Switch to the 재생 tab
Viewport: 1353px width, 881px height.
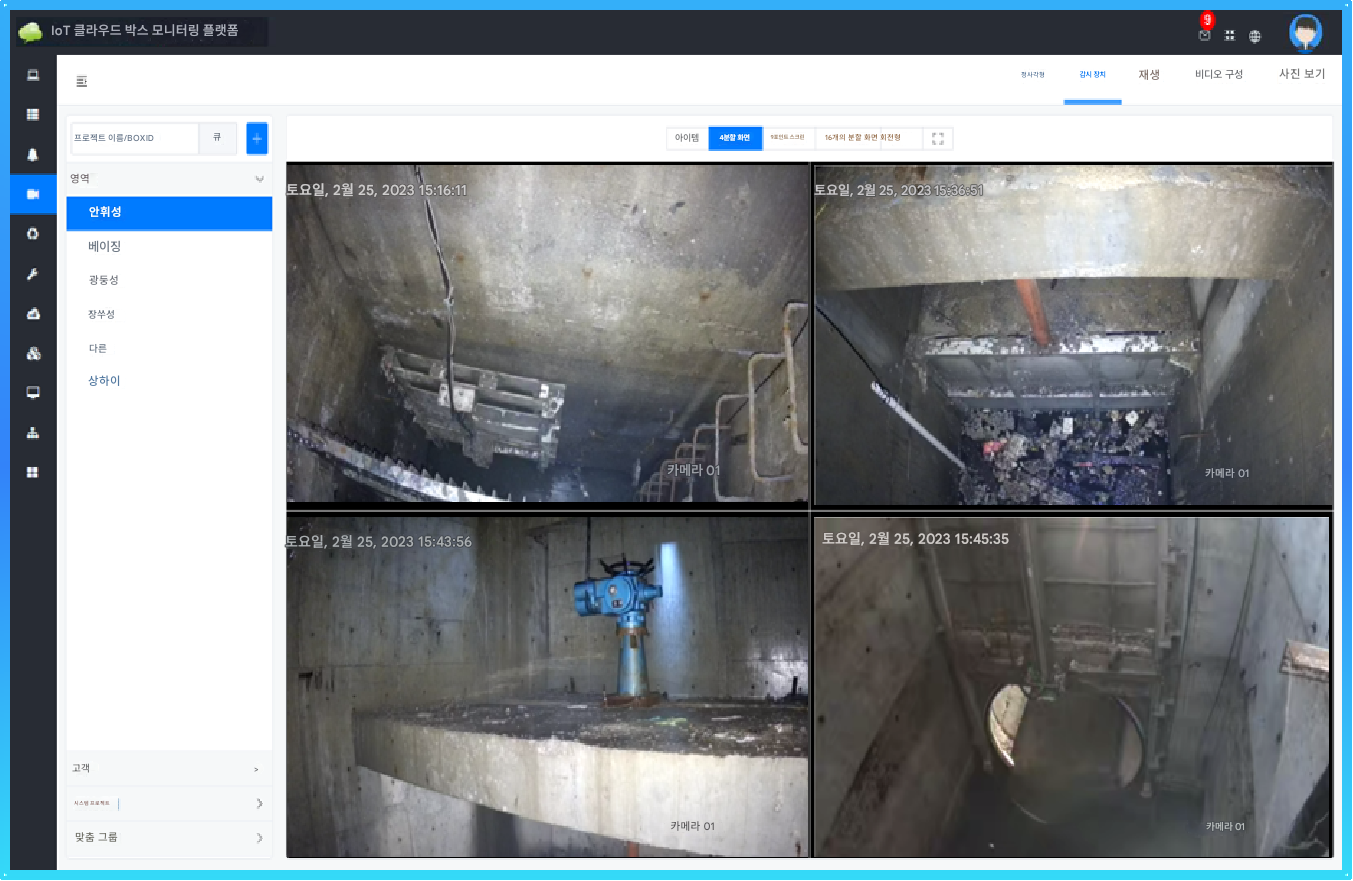pos(1149,75)
